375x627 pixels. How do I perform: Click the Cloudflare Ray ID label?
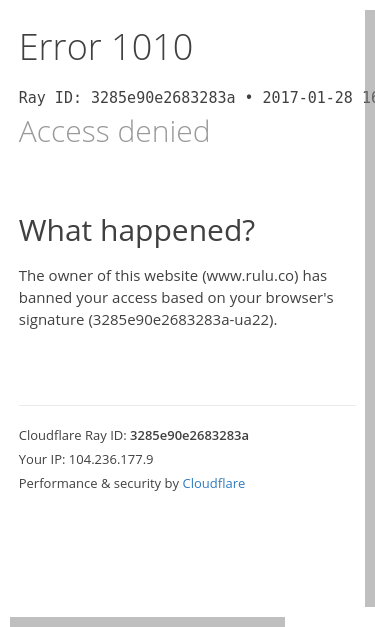[73, 435]
